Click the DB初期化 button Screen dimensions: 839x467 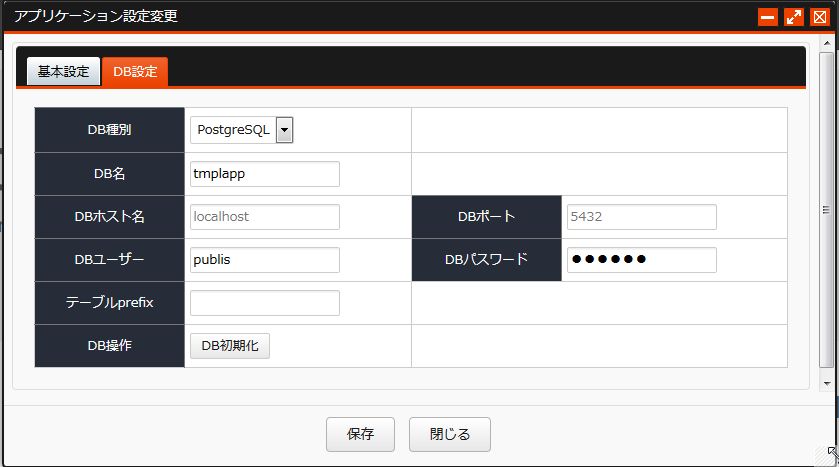pyautogui.click(x=230, y=346)
